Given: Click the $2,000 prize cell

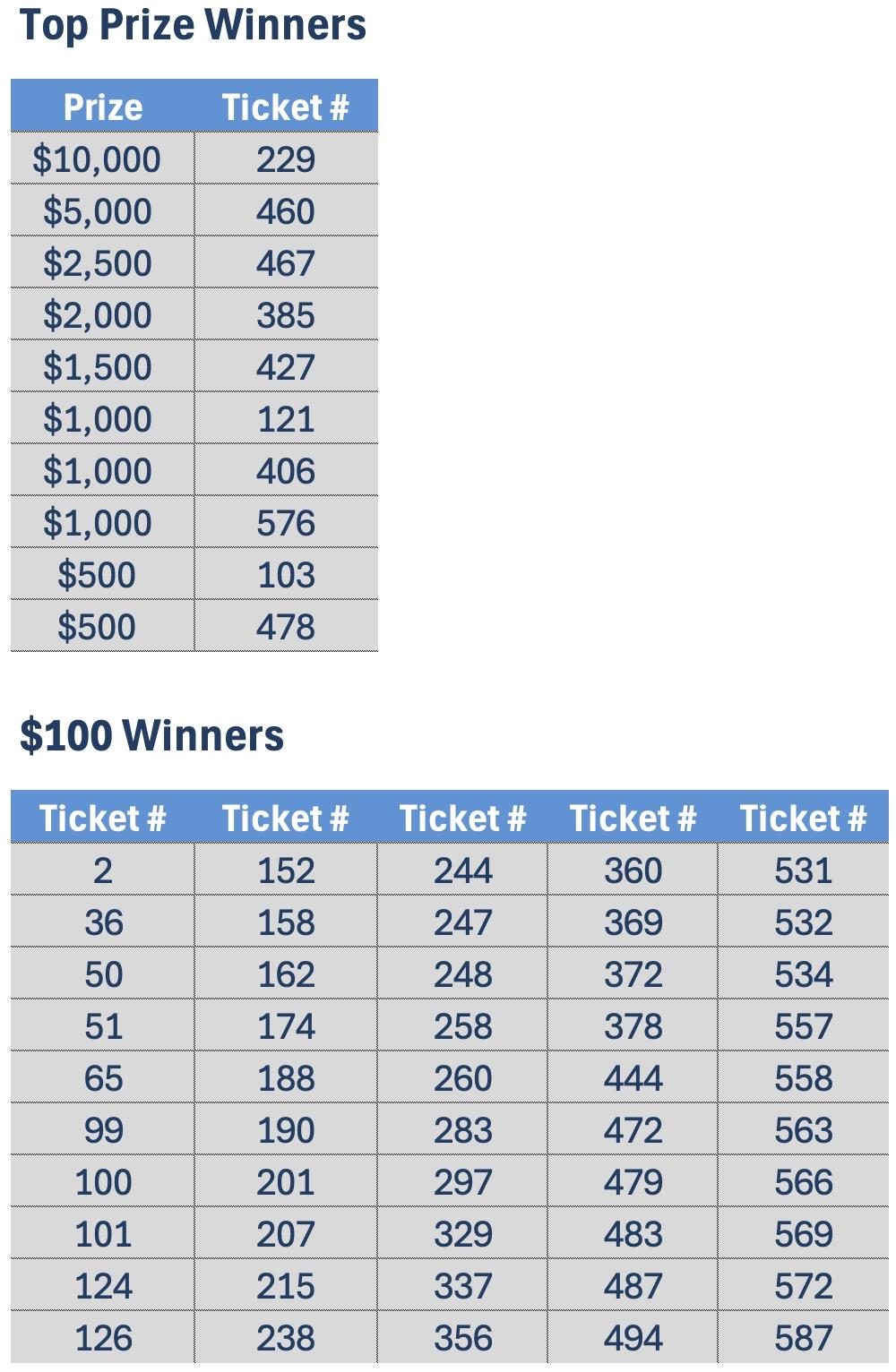Looking at the screenshot, I should point(97,315).
